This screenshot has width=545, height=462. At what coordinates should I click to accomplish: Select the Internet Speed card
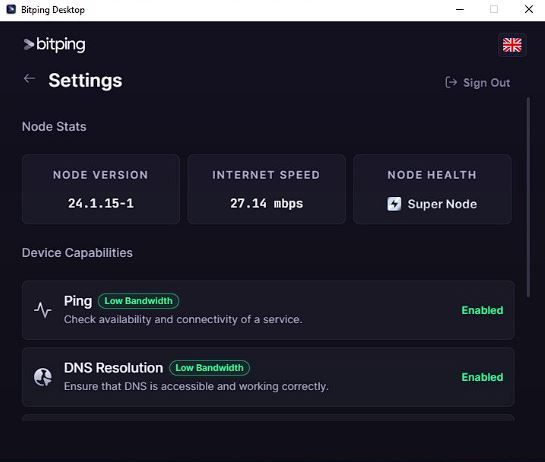[266, 189]
